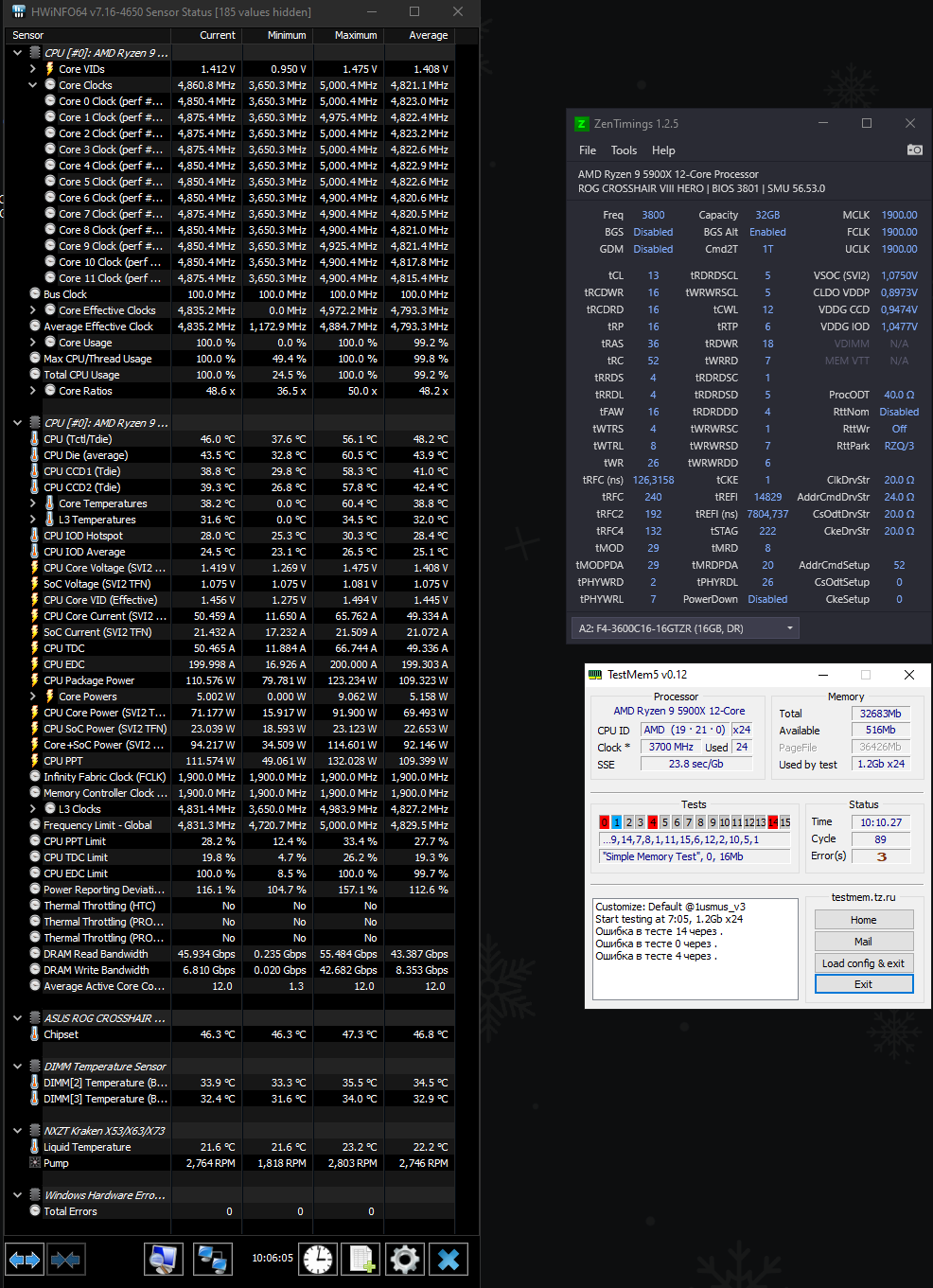Click lightning icon beside CPU Package Power
The width and height of the screenshot is (933, 1288).
pos(35,680)
